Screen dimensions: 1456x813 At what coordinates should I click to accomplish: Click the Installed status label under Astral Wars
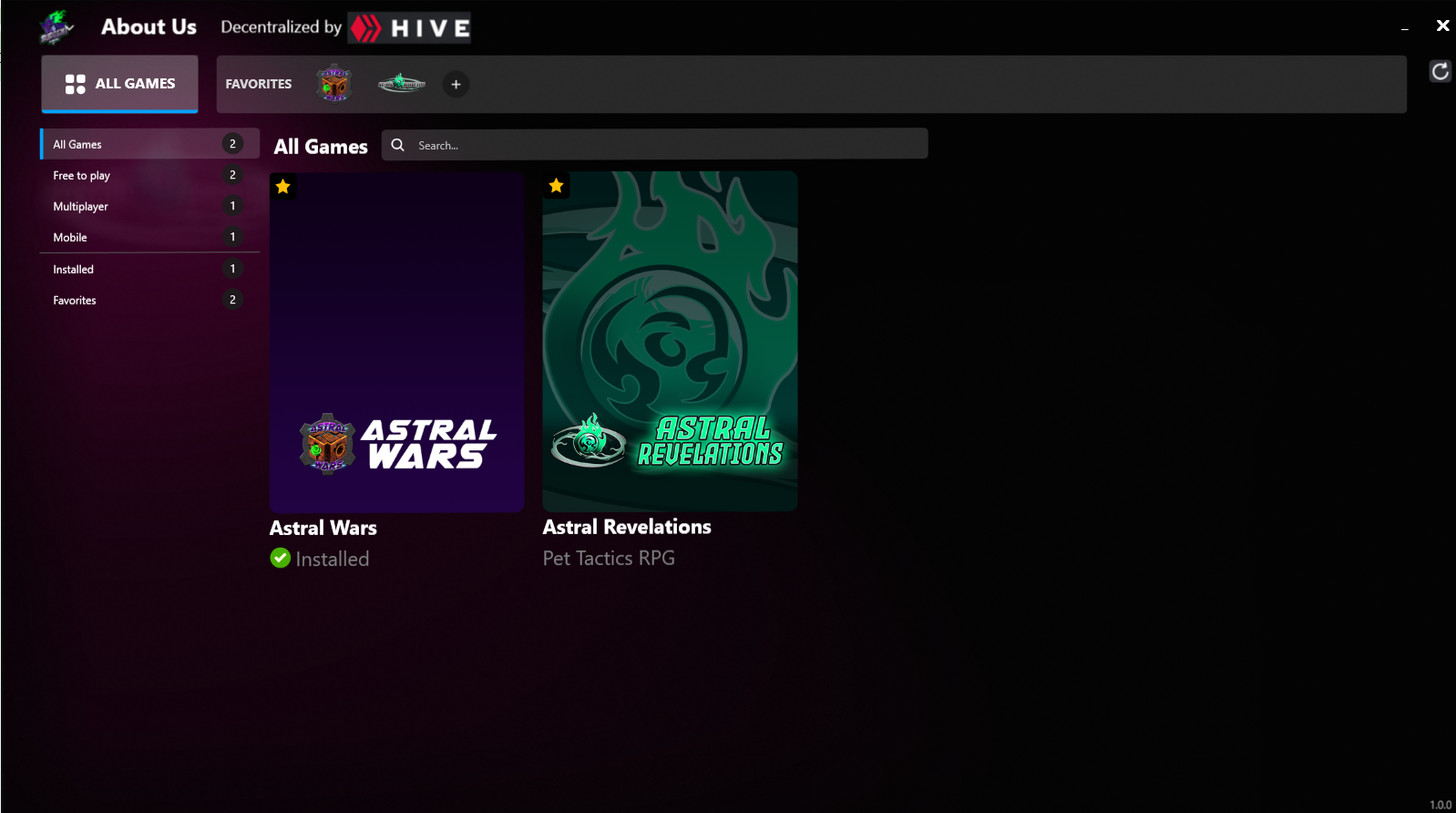333,559
